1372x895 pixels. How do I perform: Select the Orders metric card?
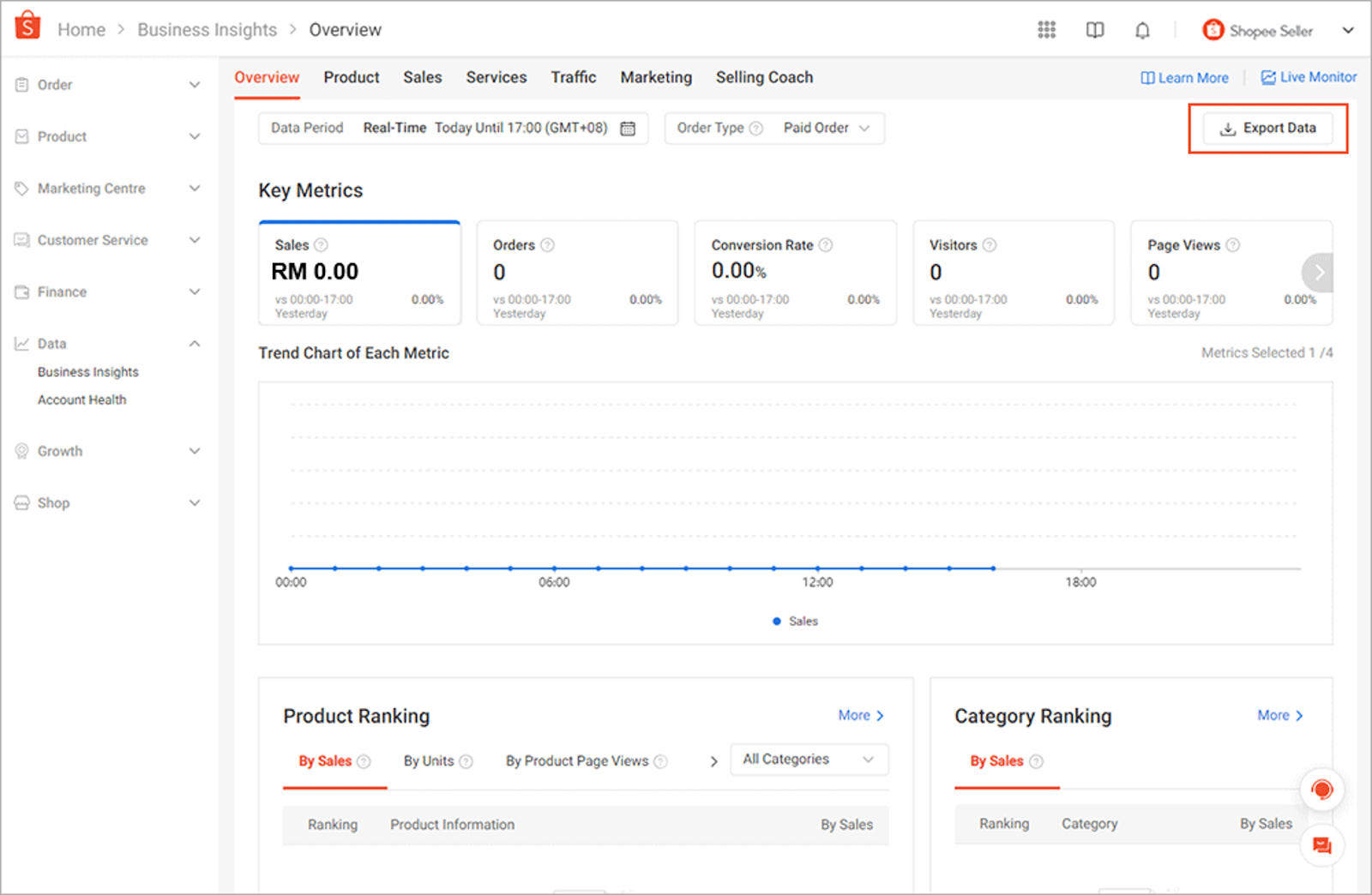[x=577, y=273]
